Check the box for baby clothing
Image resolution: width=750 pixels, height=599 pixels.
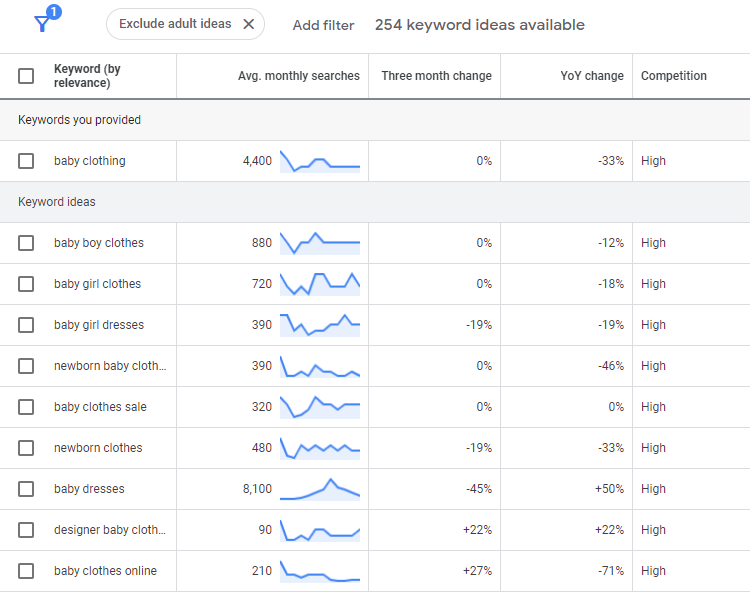[x=26, y=161]
